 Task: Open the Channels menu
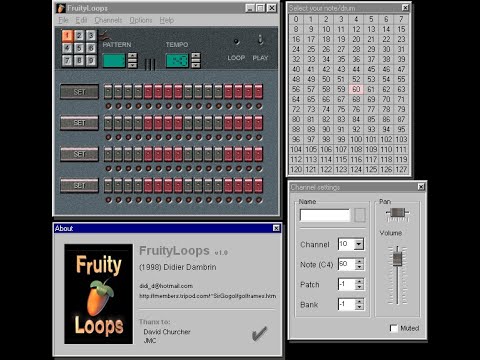tap(108, 20)
